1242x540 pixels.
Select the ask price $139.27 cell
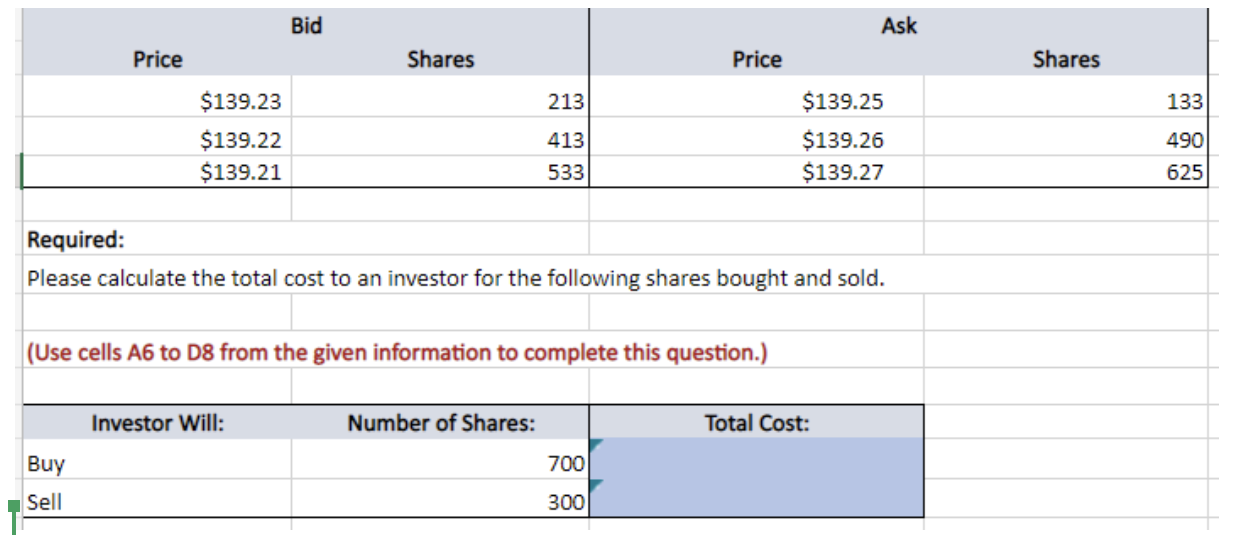pyautogui.click(x=756, y=171)
